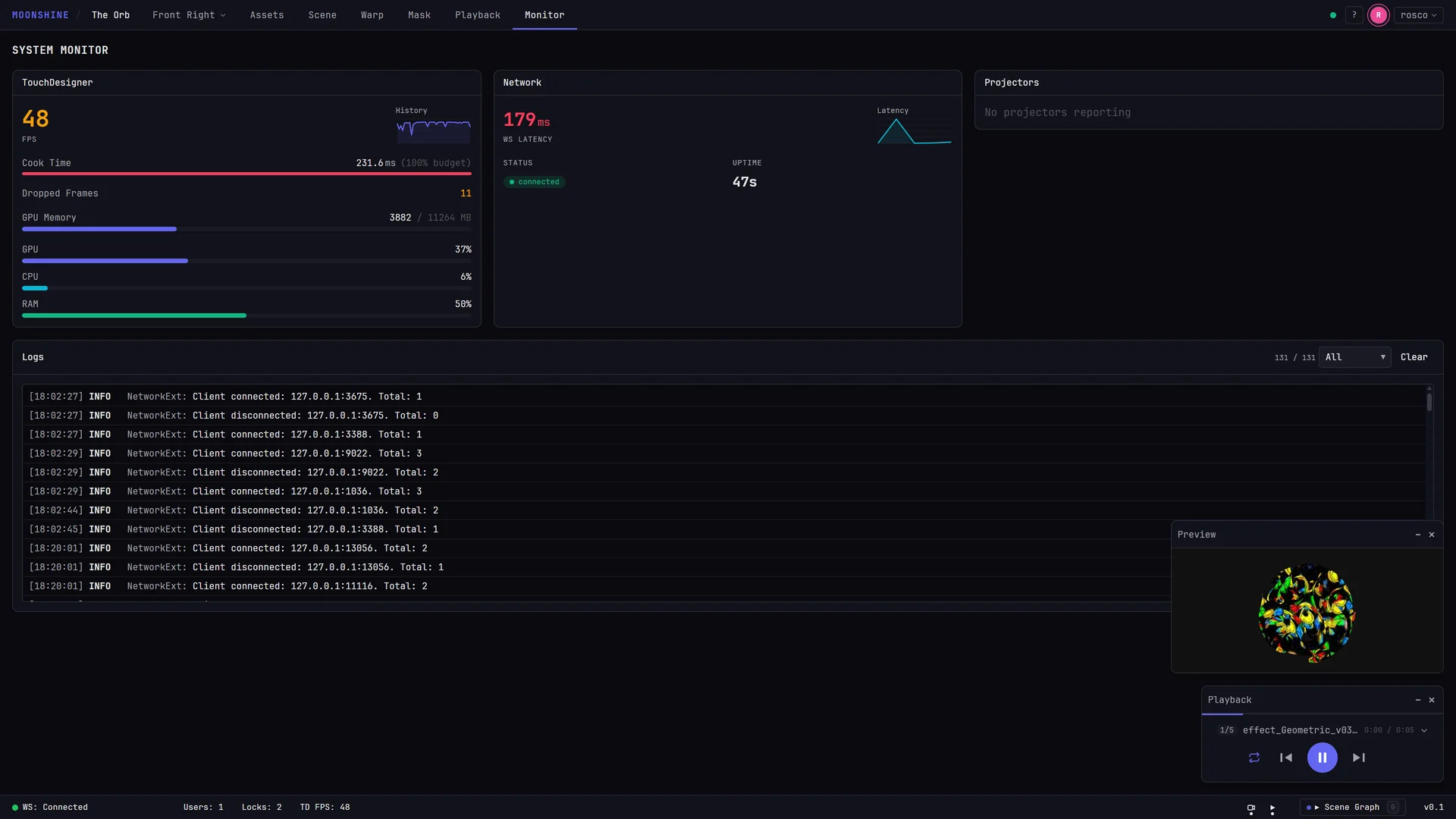This screenshot has height=819, width=1456.
Task: Click 'Locks: 2' in the status bar
Action: pyautogui.click(x=262, y=808)
